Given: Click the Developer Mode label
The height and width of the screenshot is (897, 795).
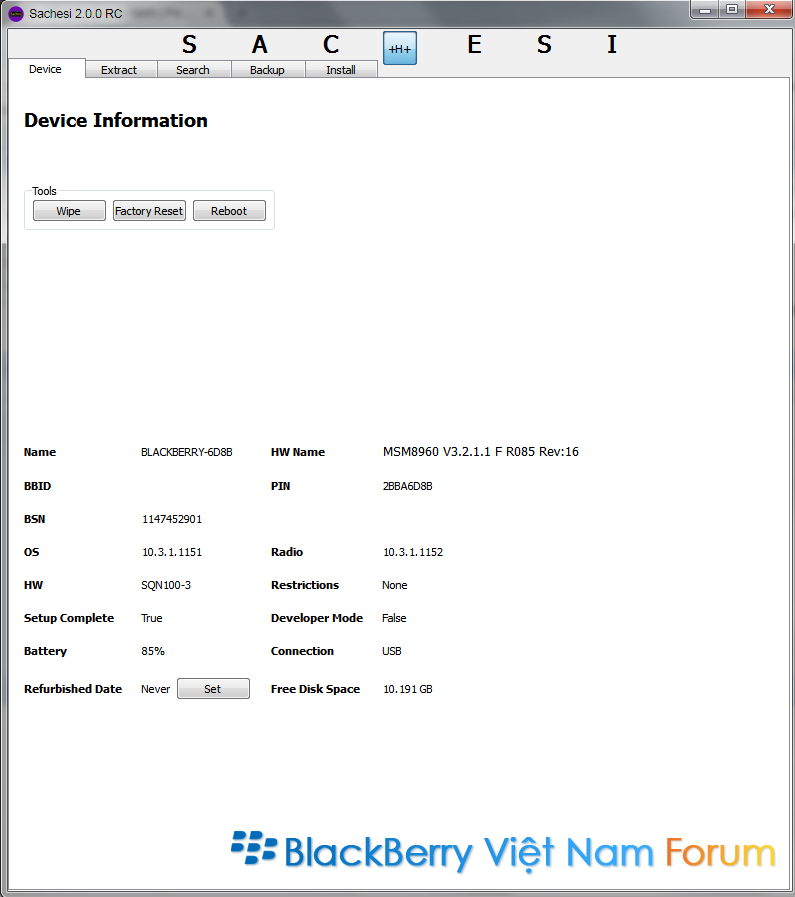Looking at the screenshot, I should pos(317,618).
